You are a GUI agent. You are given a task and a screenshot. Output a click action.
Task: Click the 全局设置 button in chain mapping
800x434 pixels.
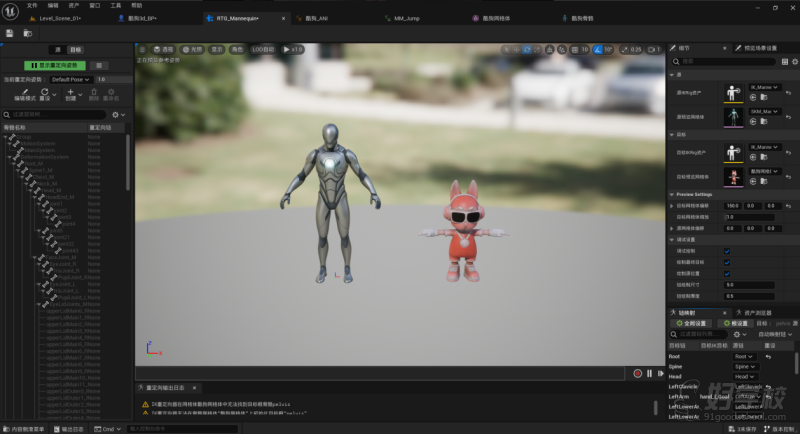[691, 323]
